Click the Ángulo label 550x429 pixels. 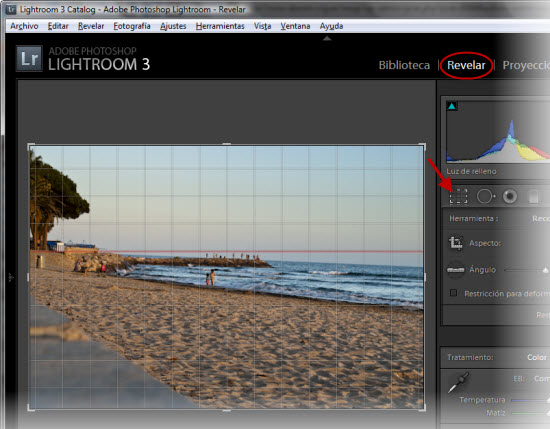[482, 269]
